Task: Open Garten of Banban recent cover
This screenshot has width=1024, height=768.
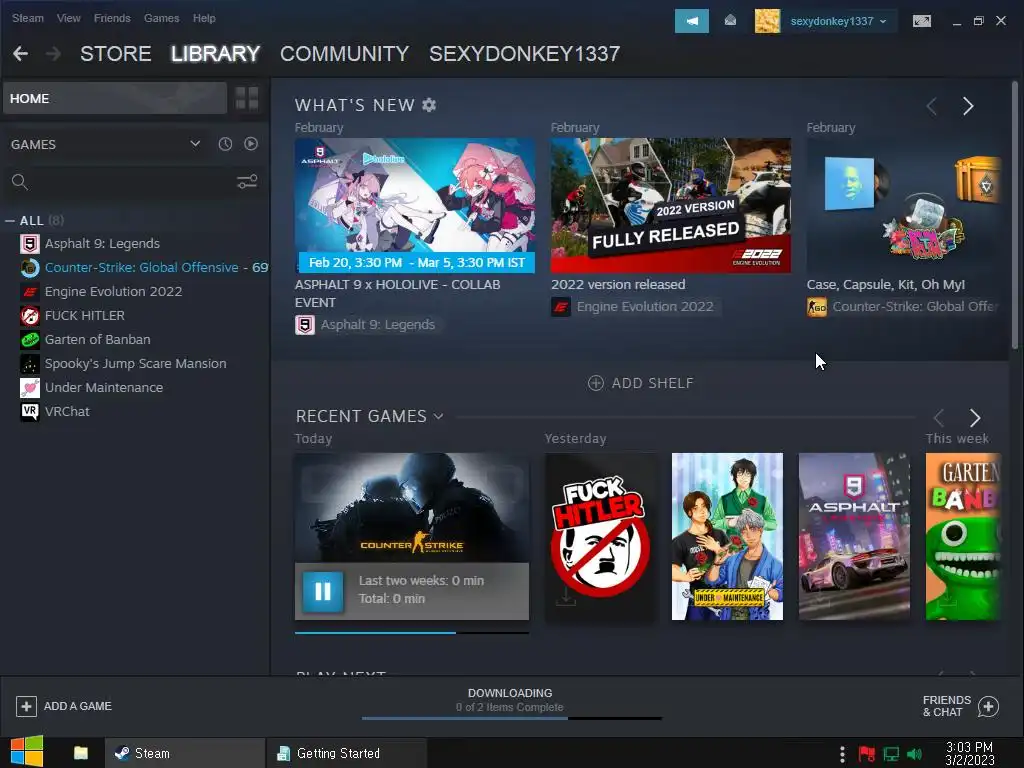Action: 963,536
